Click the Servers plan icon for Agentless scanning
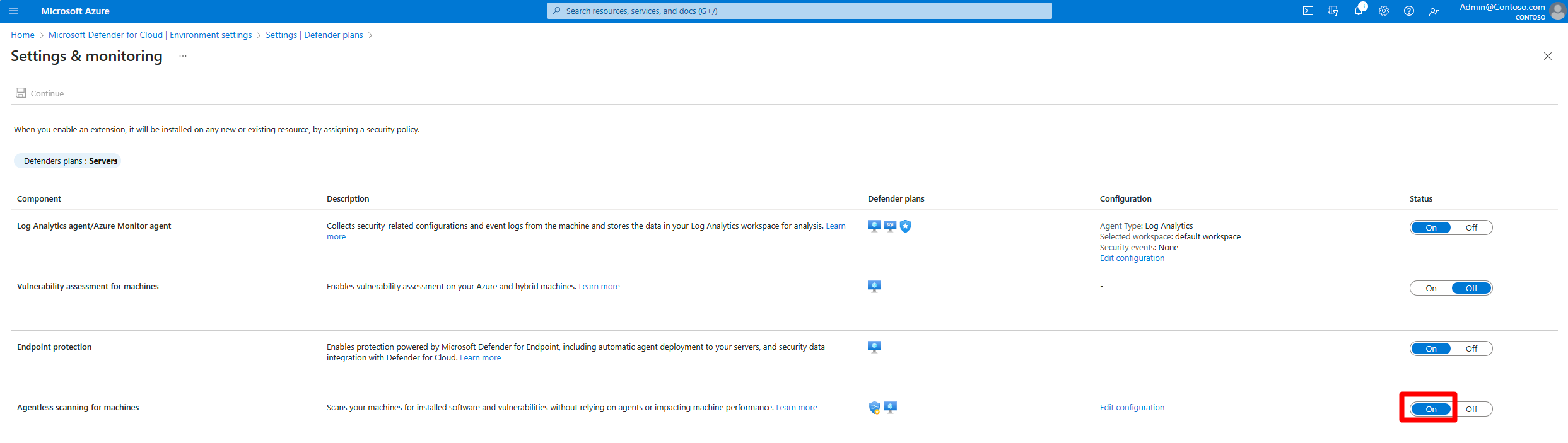 point(890,408)
